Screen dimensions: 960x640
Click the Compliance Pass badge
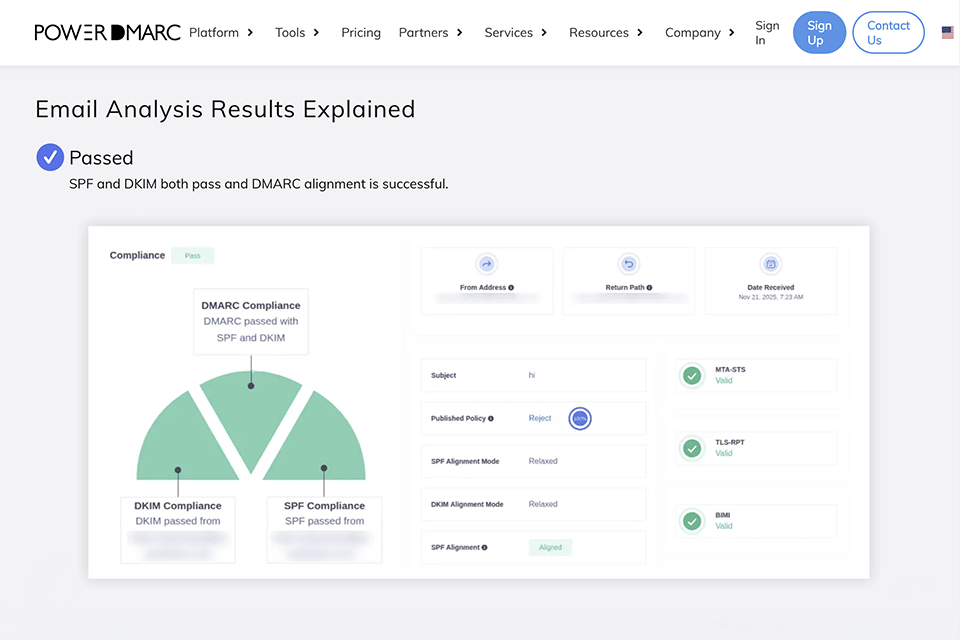193,255
